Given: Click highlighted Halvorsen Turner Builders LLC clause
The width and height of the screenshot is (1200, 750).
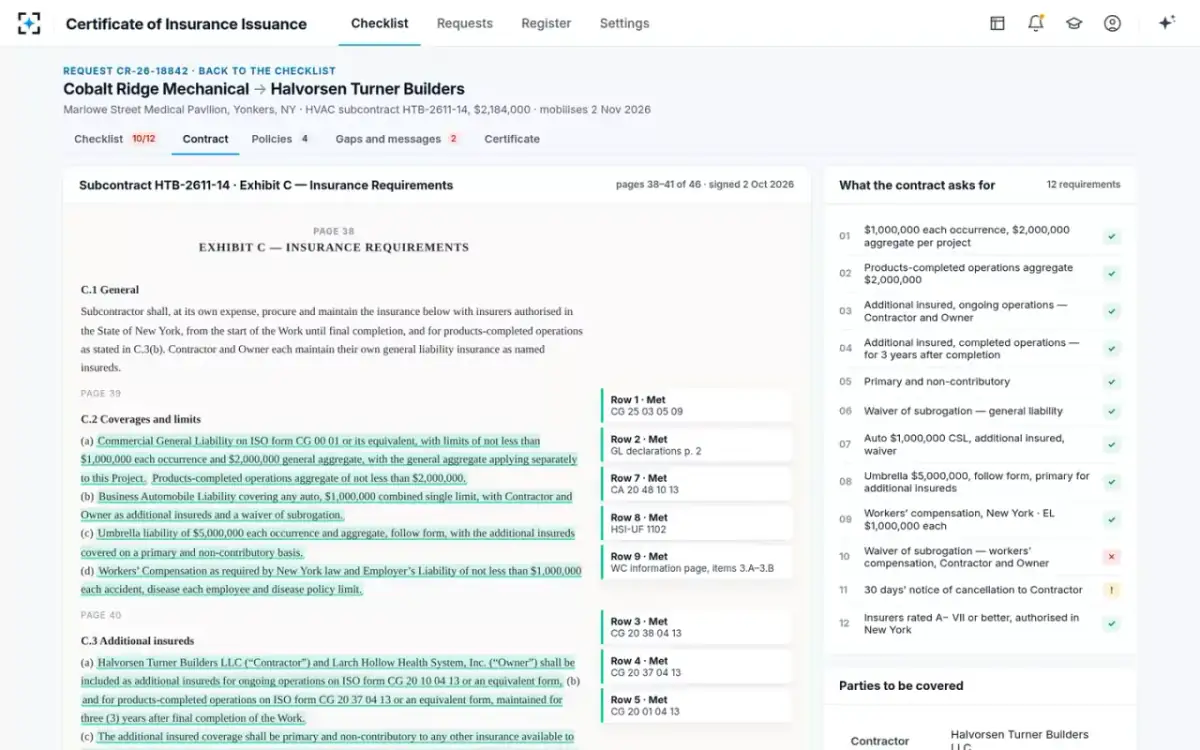Looking at the screenshot, I should tap(328, 671).
